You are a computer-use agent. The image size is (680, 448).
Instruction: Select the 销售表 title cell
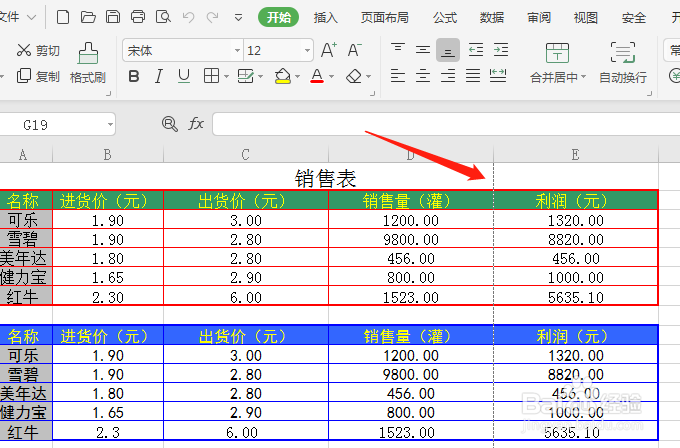pyautogui.click(x=326, y=178)
